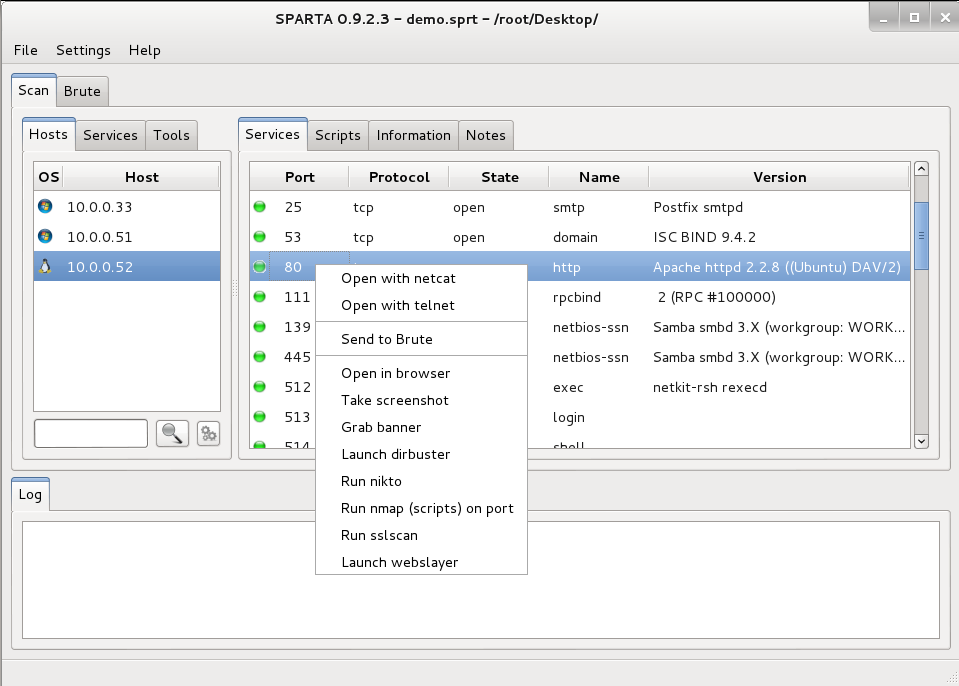Click the green status dot for port 80
Screen dimensions: 959x686
coord(259,267)
